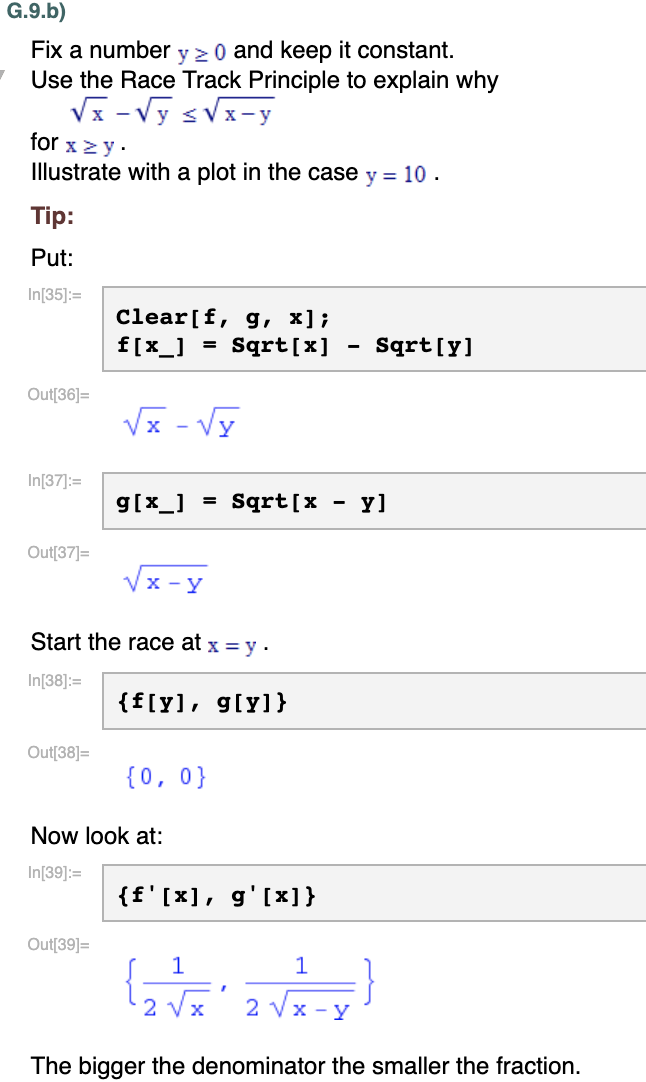Select the Out[38]= cell label
Image resolution: width=646 pixels, height=1082 pixels.
click(59, 752)
